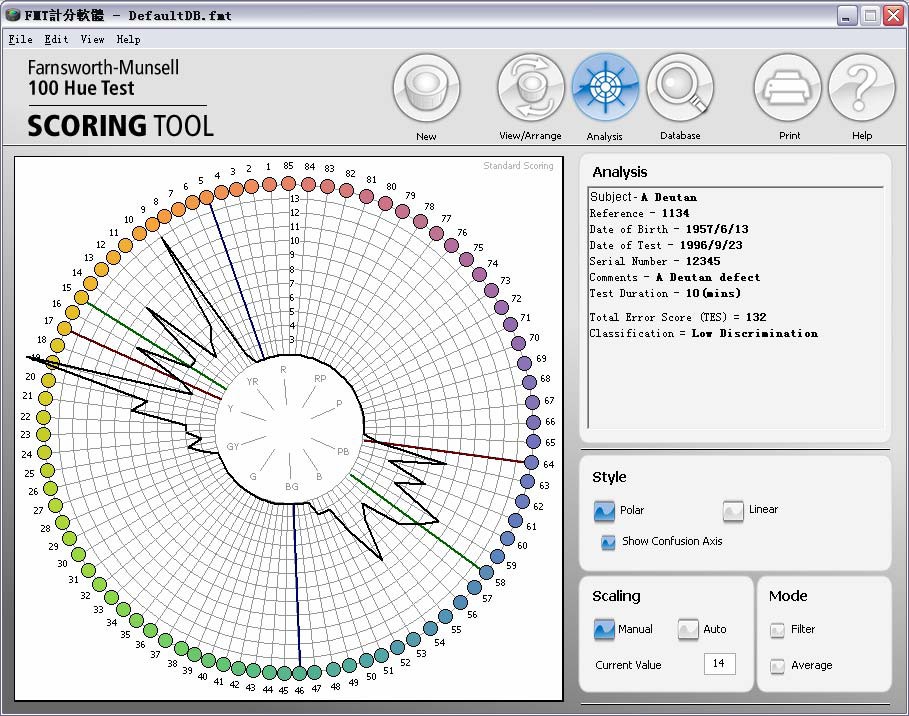Toggle Show Confusion Axis checkbox
This screenshot has width=909, height=716.
click(x=608, y=542)
